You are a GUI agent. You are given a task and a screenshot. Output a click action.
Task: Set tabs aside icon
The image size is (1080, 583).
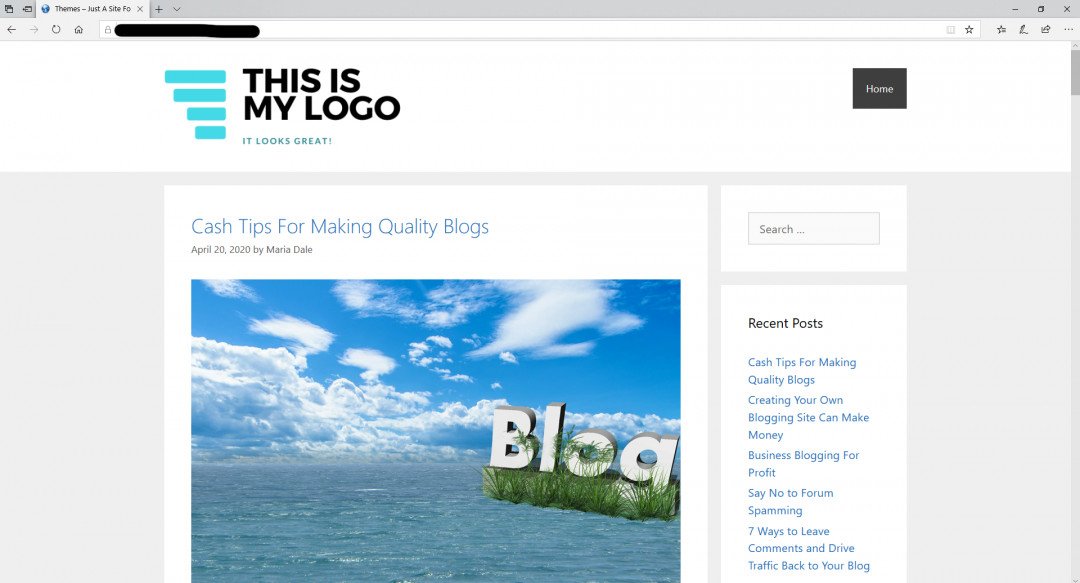click(x=27, y=9)
